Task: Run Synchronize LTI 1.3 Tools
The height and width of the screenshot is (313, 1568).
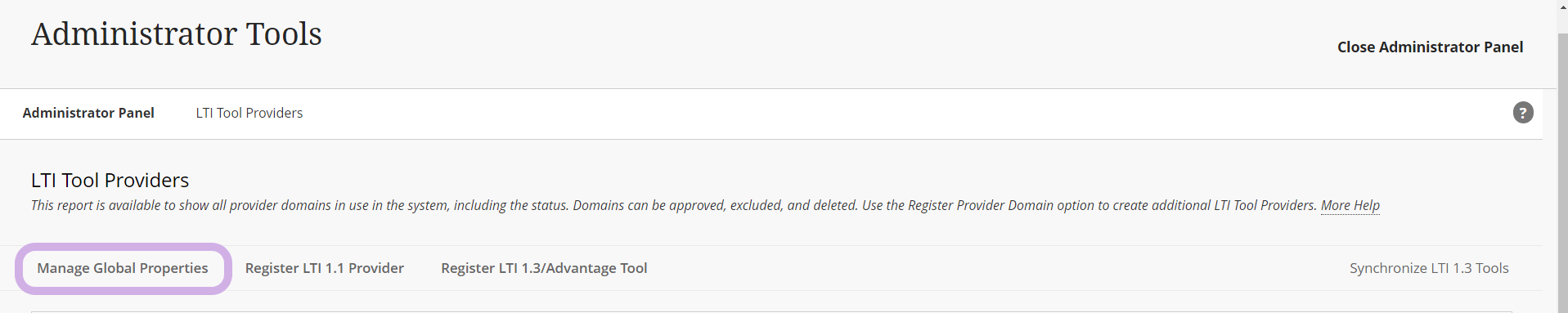Action: (x=1429, y=268)
